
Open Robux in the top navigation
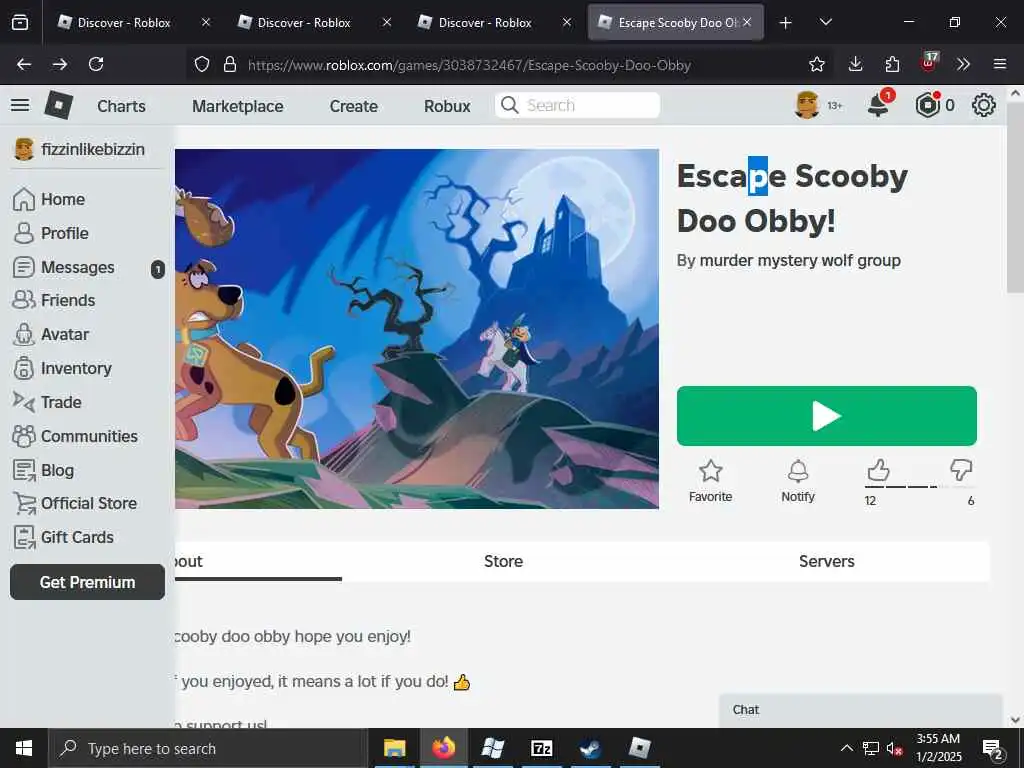click(x=447, y=106)
